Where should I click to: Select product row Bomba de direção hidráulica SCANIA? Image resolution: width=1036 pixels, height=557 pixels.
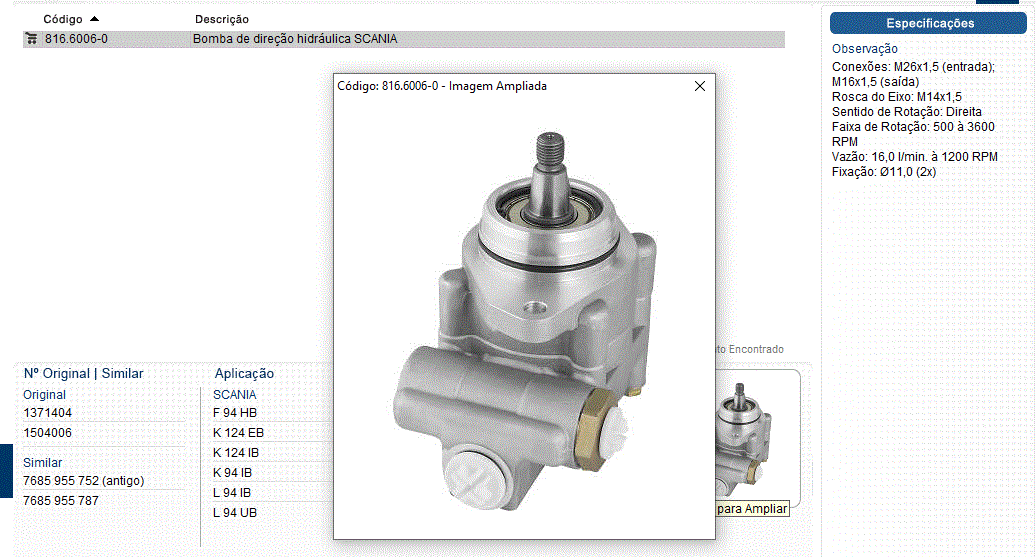(x=295, y=39)
